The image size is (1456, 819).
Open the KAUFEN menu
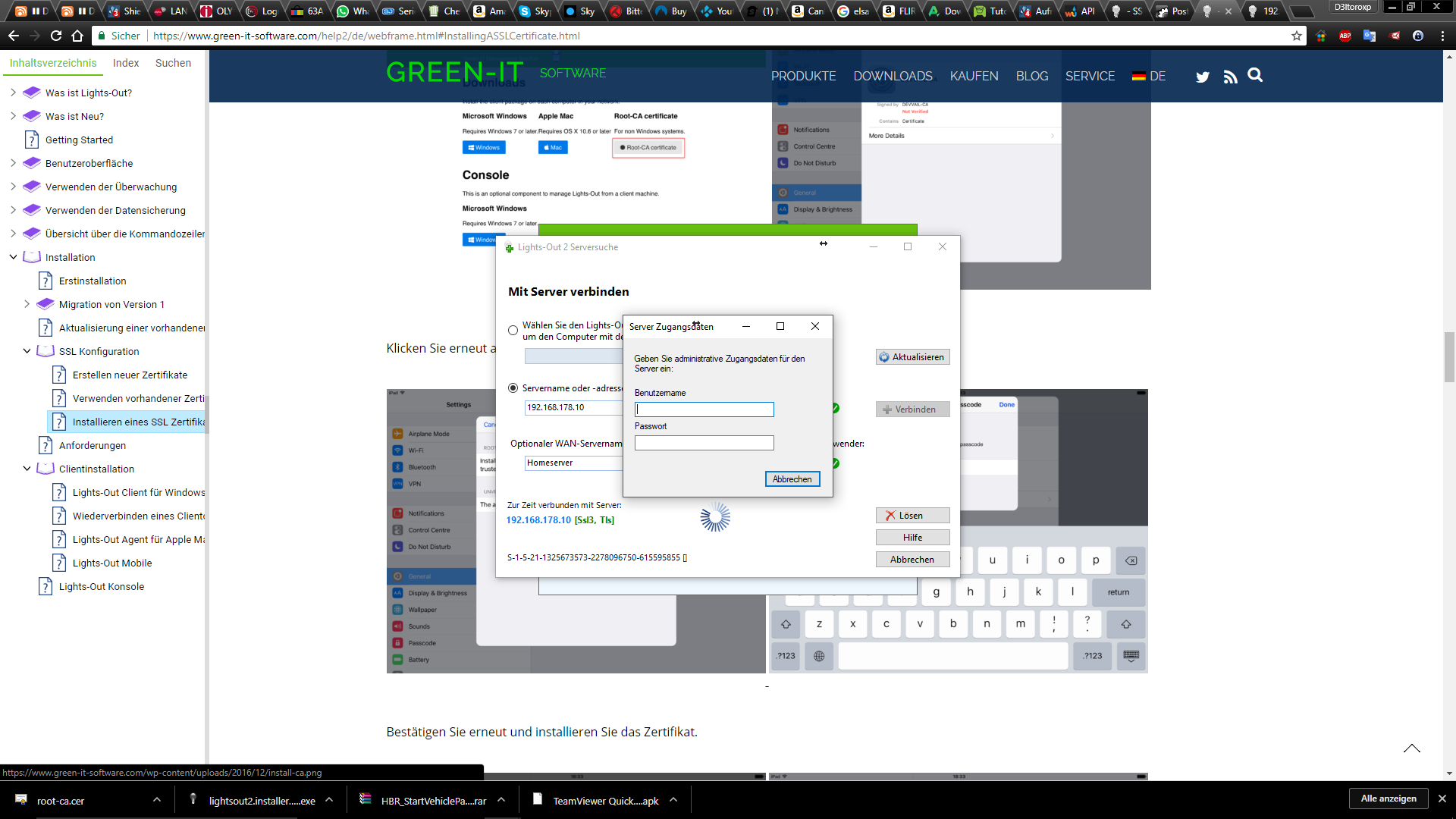(x=974, y=76)
